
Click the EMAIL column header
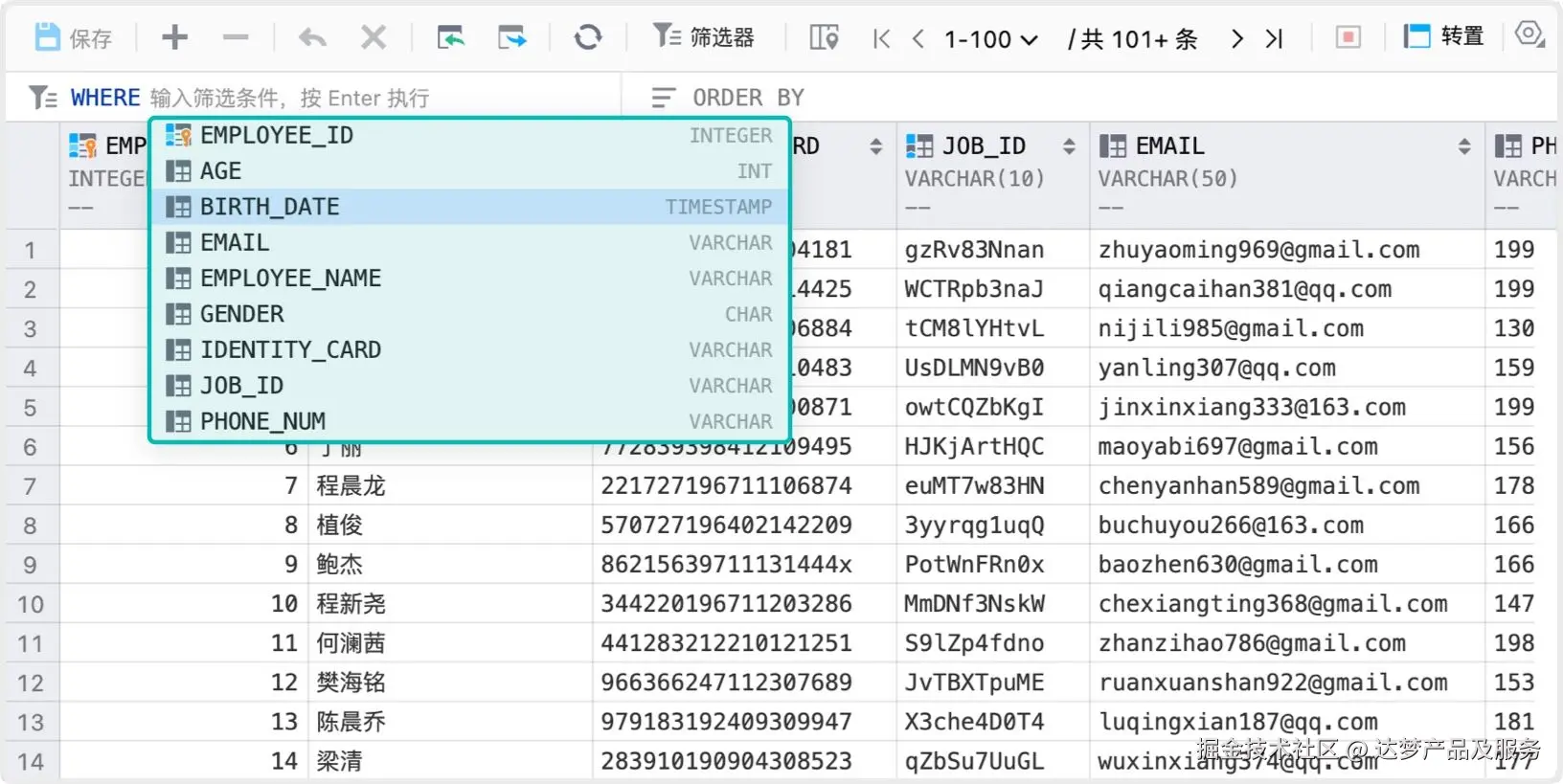click(1169, 146)
